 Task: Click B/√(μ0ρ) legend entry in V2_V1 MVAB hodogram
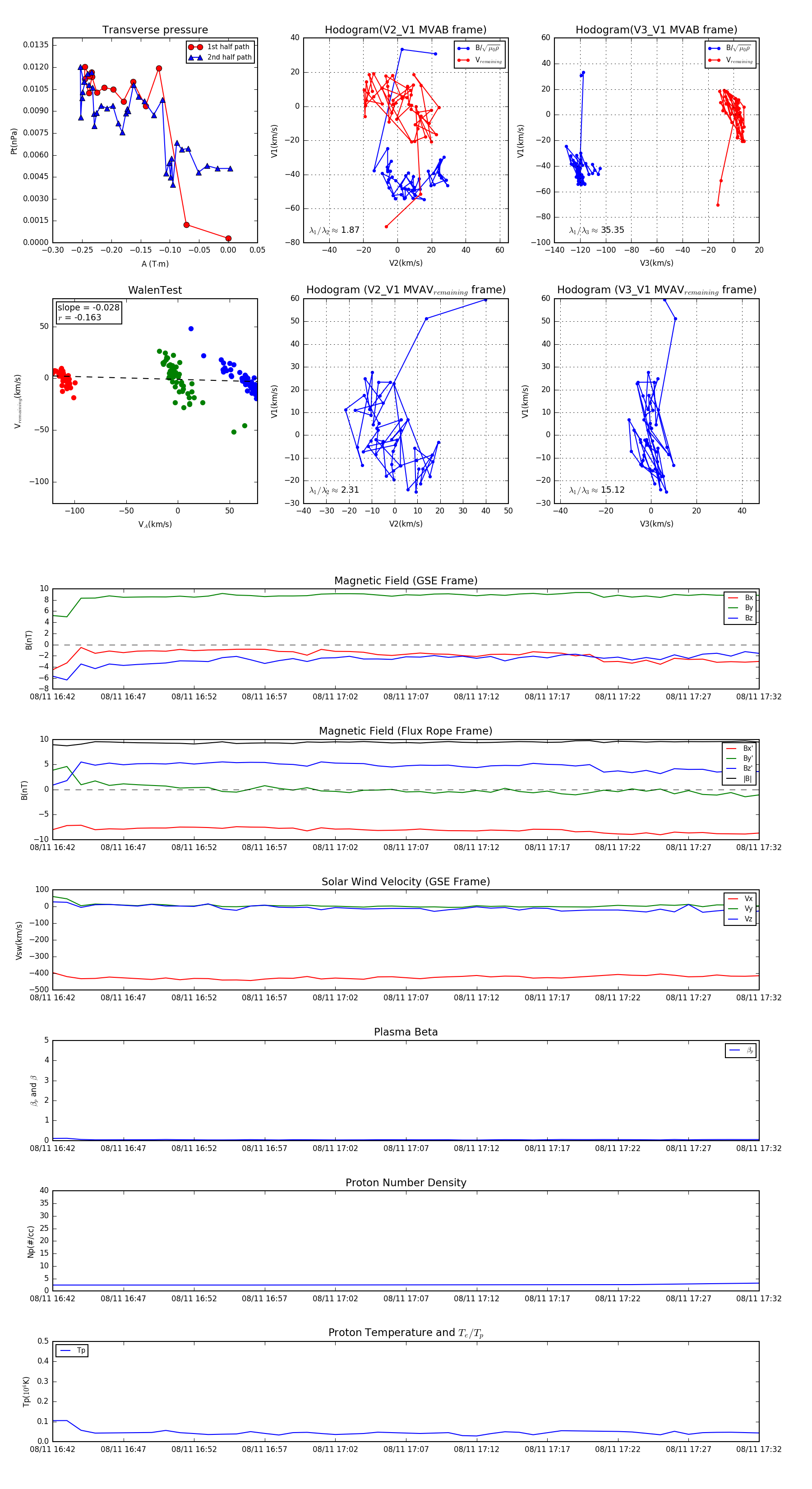click(x=479, y=49)
